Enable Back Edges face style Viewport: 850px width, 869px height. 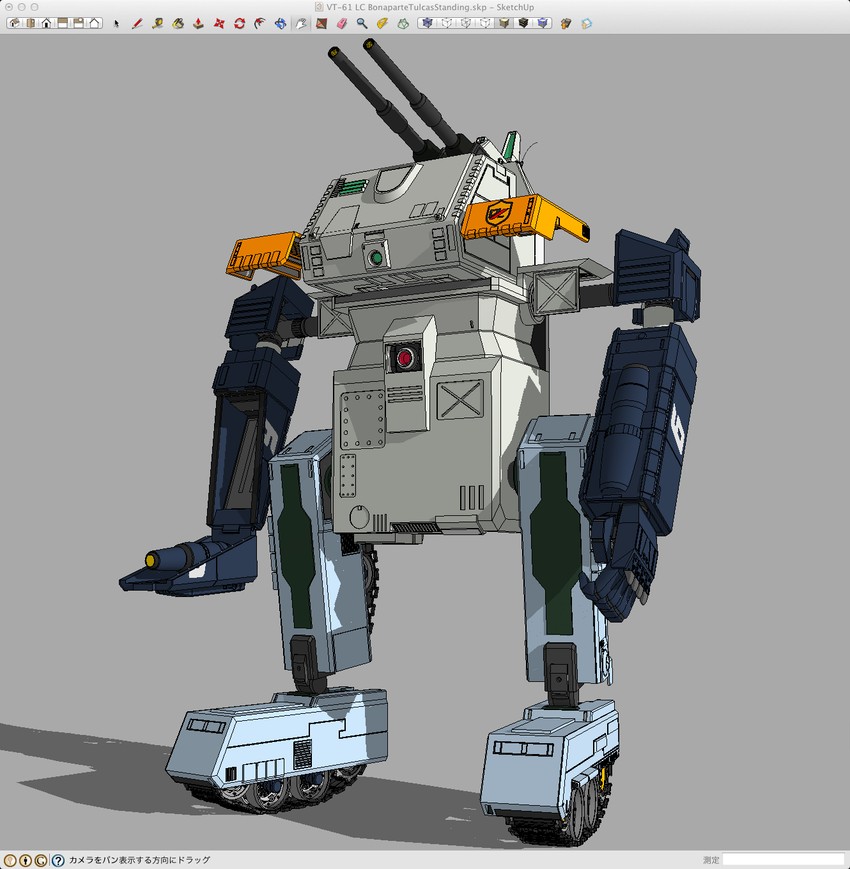(446, 23)
